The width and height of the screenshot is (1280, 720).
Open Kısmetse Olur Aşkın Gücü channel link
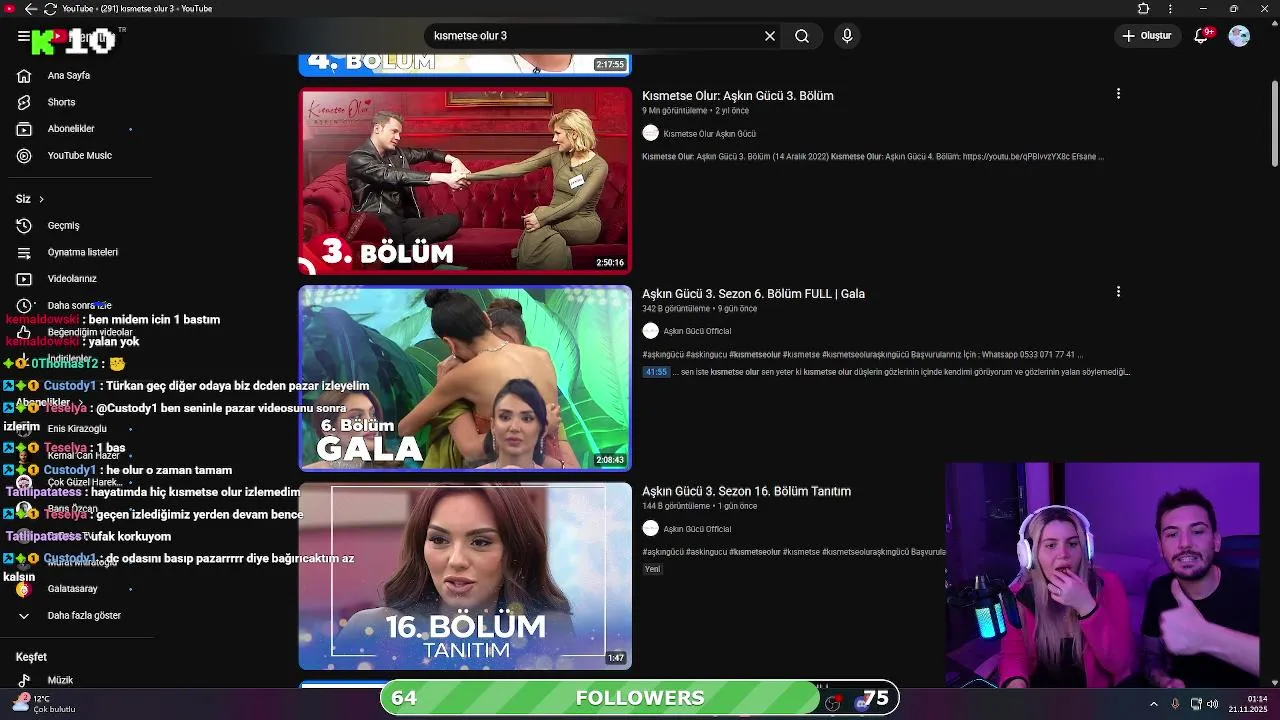coord(709,134)
